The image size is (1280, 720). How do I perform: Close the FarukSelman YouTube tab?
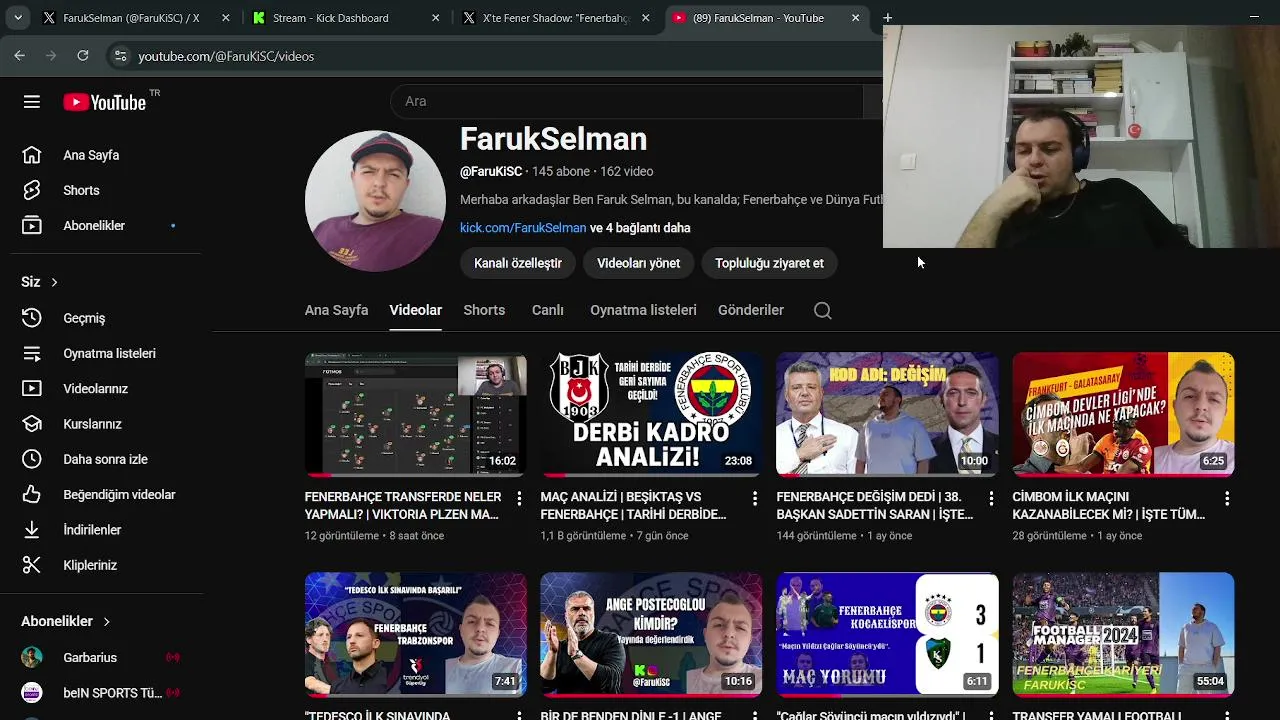(x=855, y=18)
